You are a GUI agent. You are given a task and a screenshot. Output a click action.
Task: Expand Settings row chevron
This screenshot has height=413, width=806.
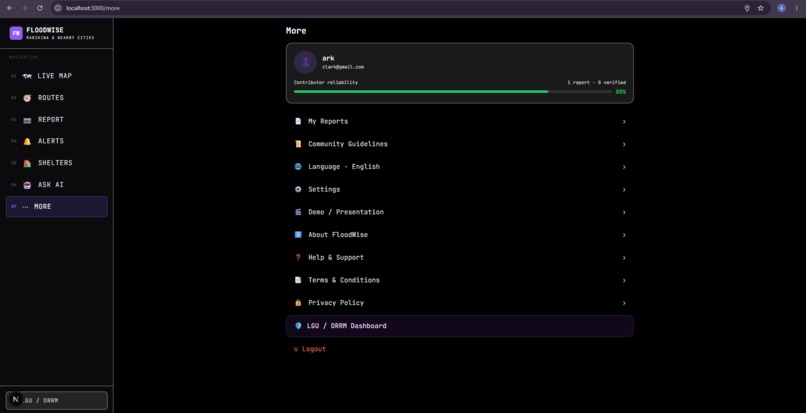point(624,190)
